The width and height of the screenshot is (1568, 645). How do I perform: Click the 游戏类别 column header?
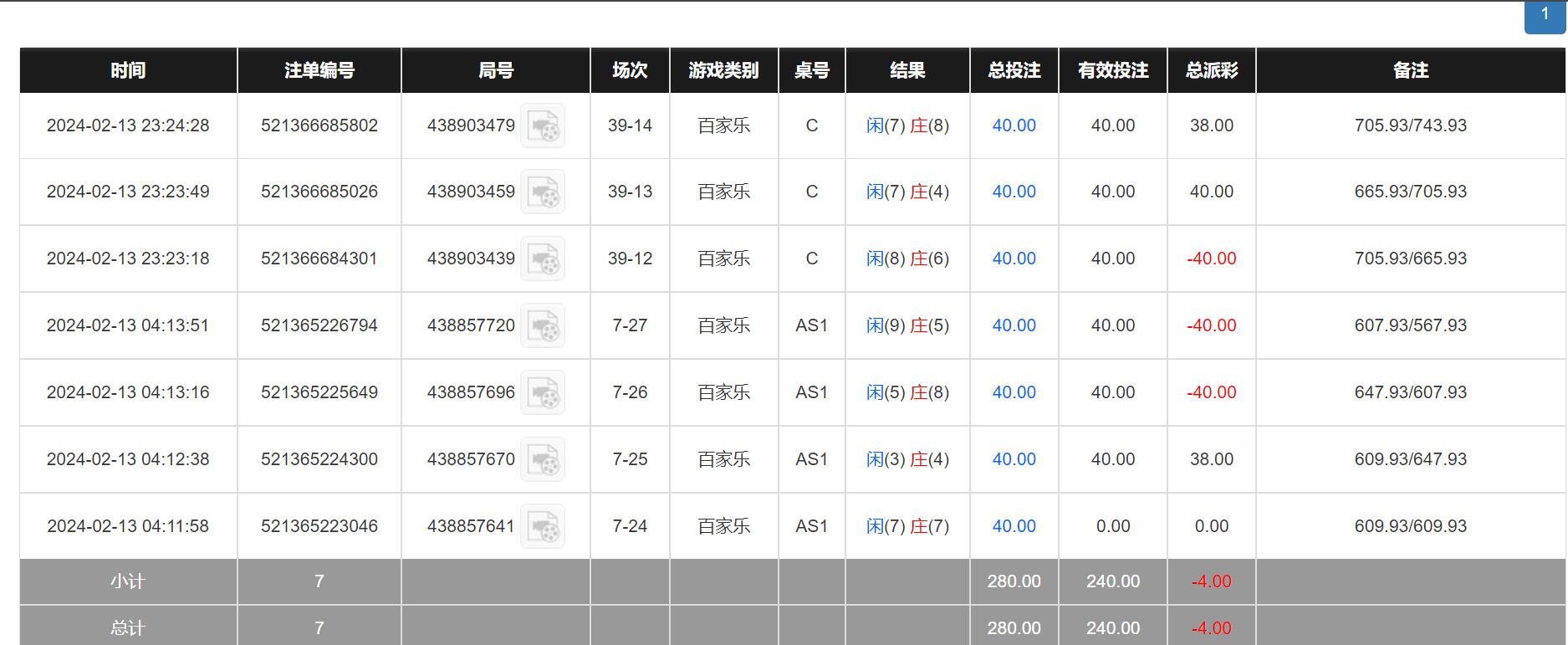point(724,70)
